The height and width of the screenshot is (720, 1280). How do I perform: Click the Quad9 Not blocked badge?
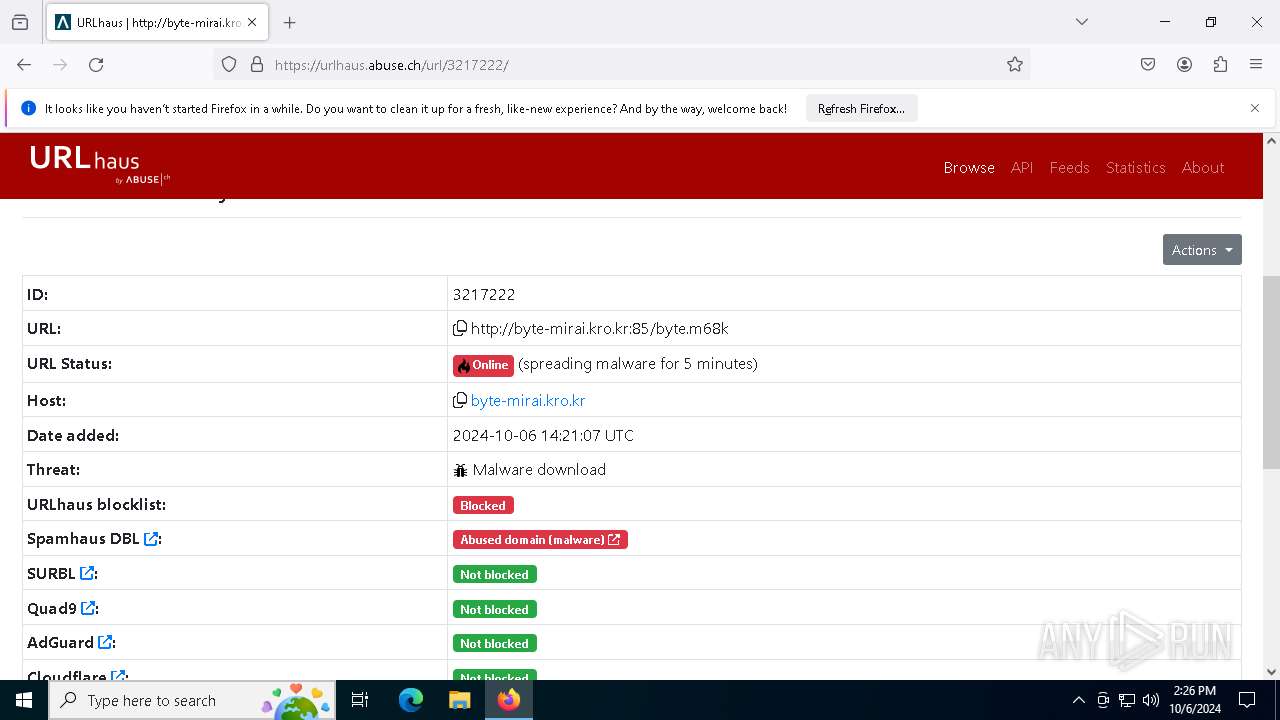(494, 609)
